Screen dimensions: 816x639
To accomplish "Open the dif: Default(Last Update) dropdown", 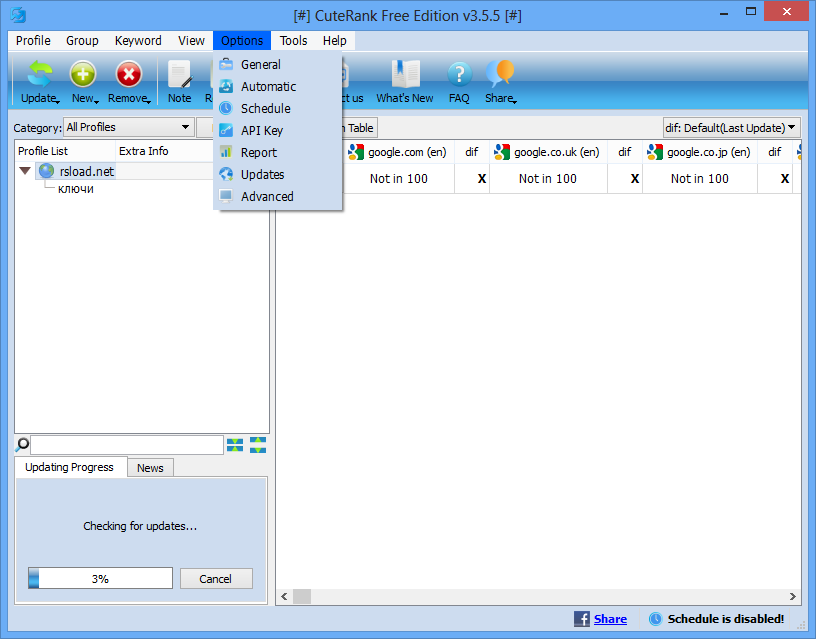I will tap(731, 128).
